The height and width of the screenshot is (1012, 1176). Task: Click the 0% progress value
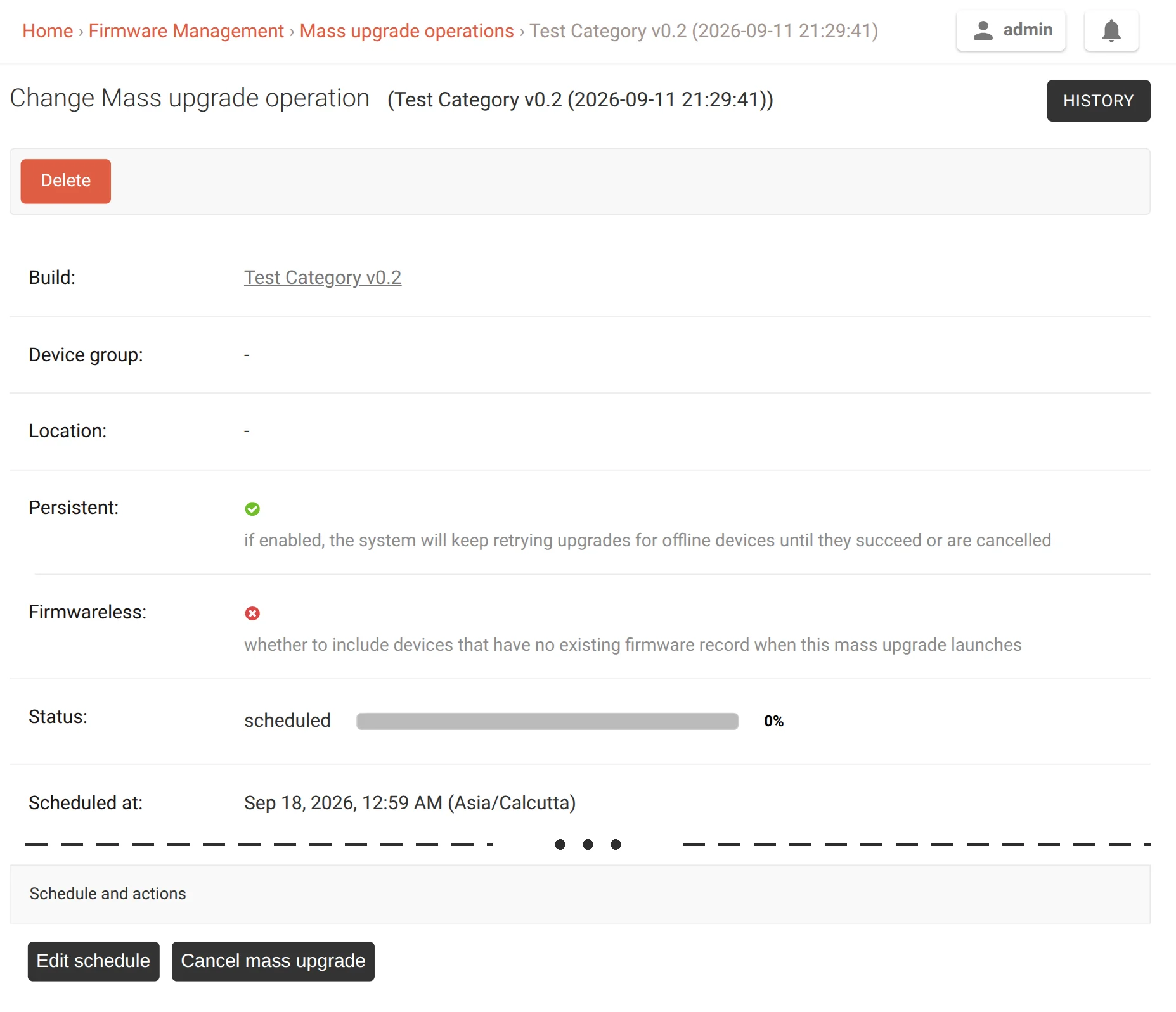point(773,721)
